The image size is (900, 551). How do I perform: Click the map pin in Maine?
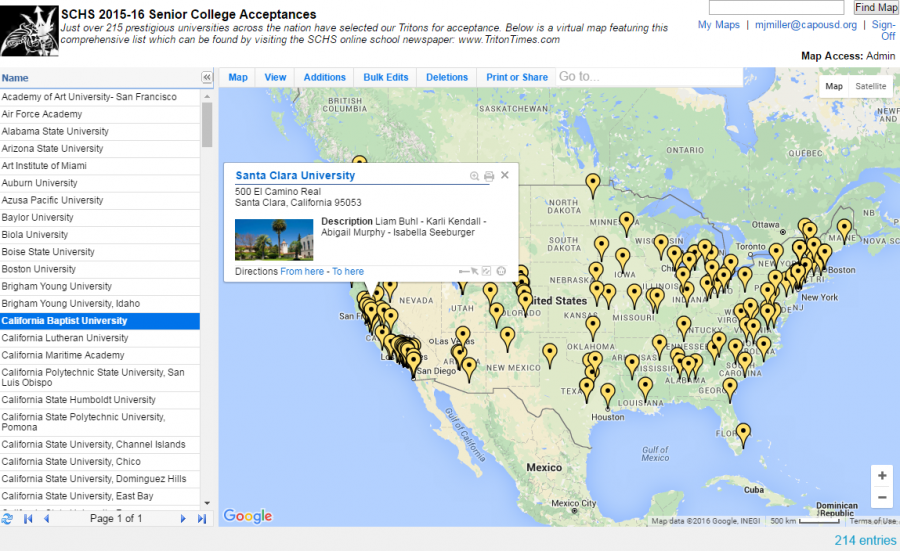[844, 230]
